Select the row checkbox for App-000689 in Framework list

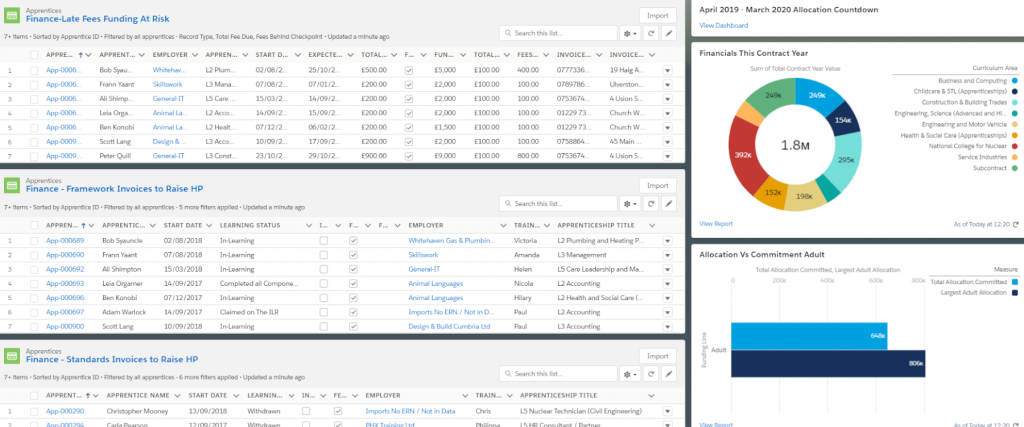click(34, 240)
